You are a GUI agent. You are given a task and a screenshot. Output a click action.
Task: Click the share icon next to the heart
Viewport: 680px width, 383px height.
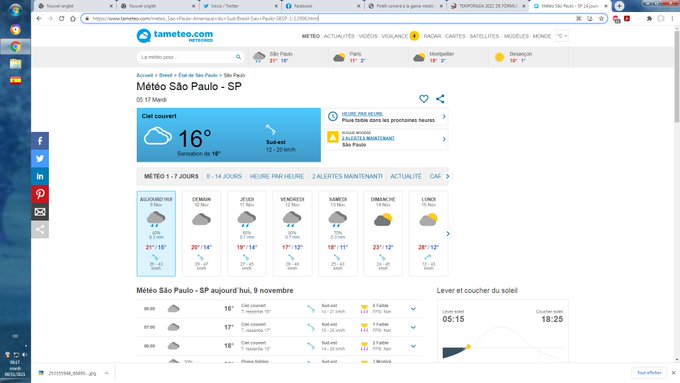[x=440, y=99]
